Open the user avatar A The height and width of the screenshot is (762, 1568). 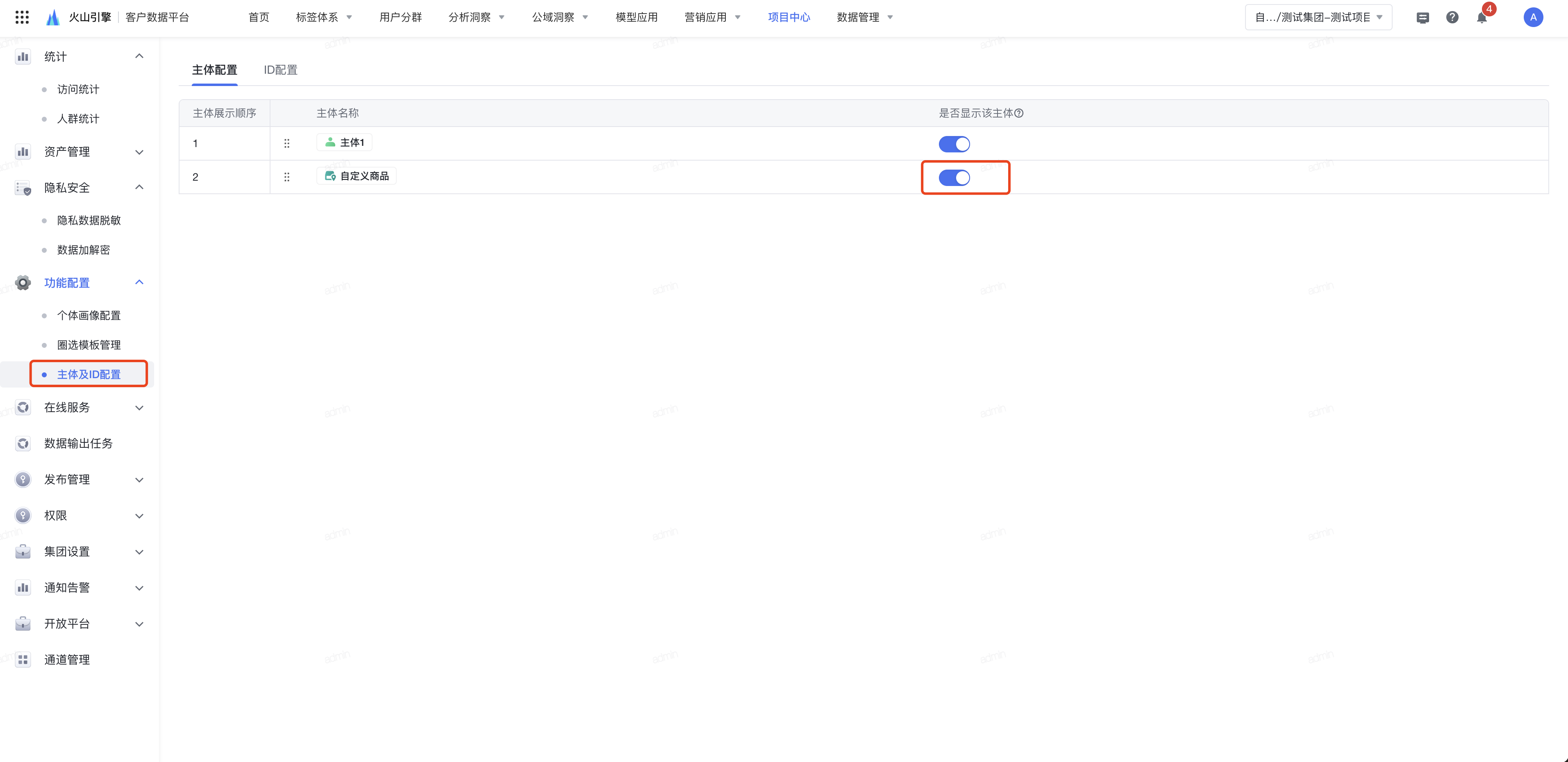coord(1533,17)
